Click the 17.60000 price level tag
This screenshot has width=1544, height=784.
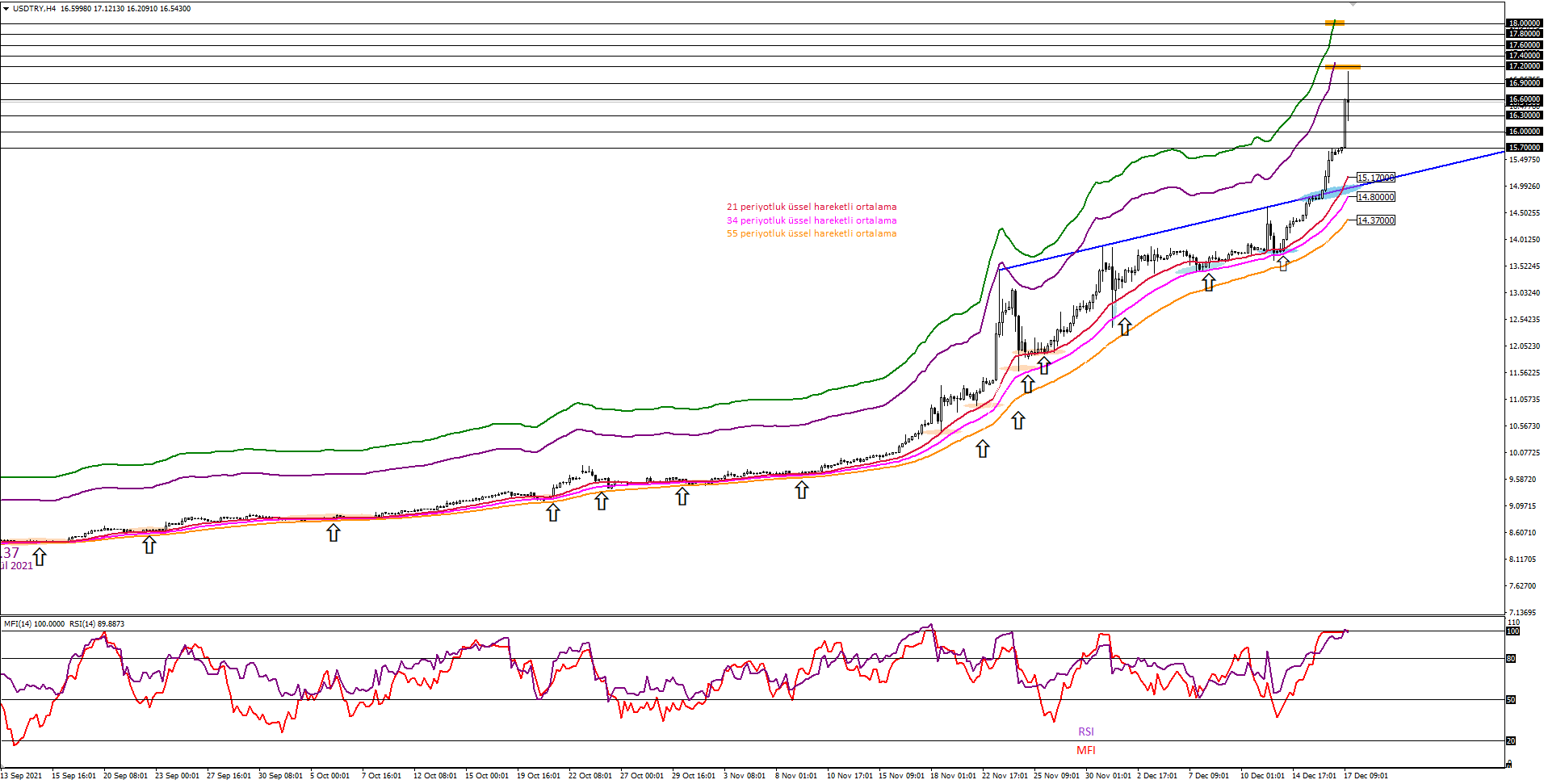pos(1524,45)
